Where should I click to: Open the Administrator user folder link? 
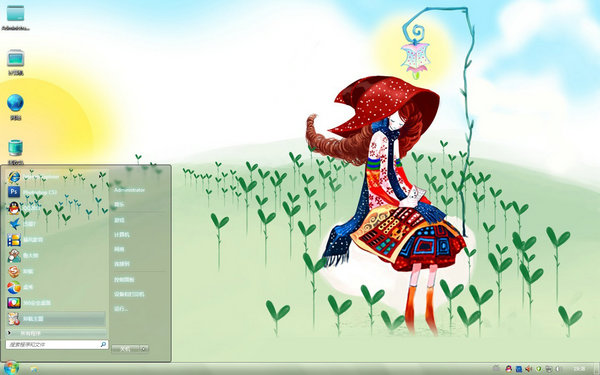[129, 190]
